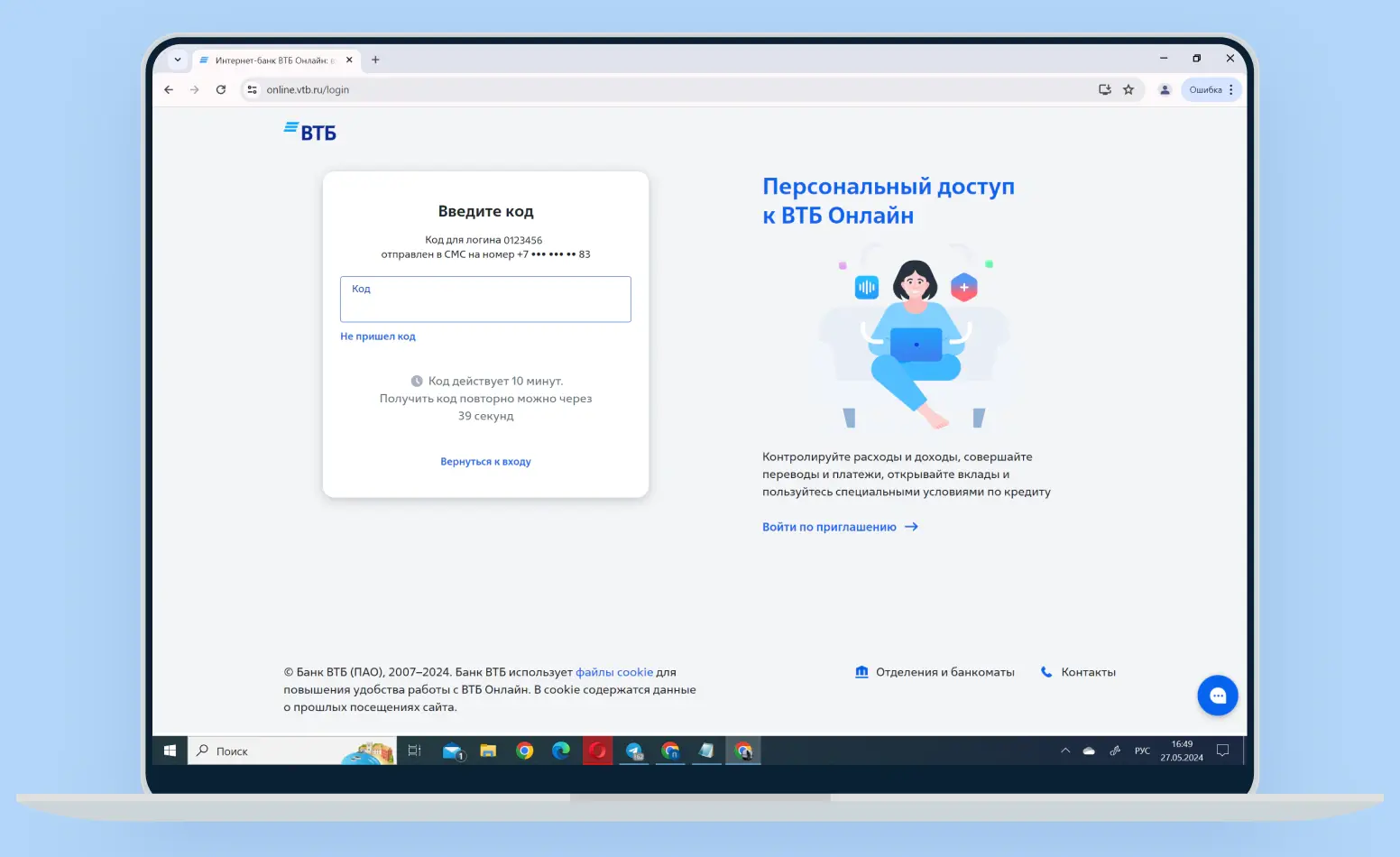The image size is (1400, 857).
Task: Click the Не пришел код link
Action: [378, 336]
